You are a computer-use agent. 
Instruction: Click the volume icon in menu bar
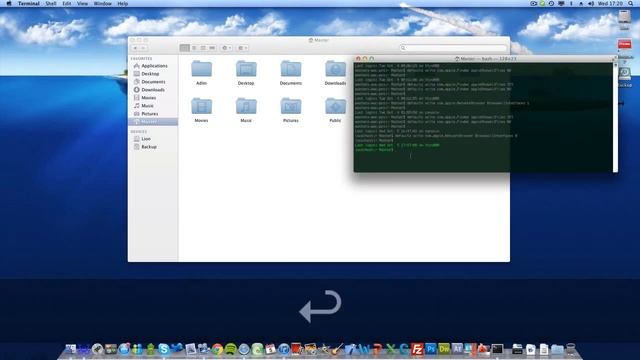click(x=591, y=4)
